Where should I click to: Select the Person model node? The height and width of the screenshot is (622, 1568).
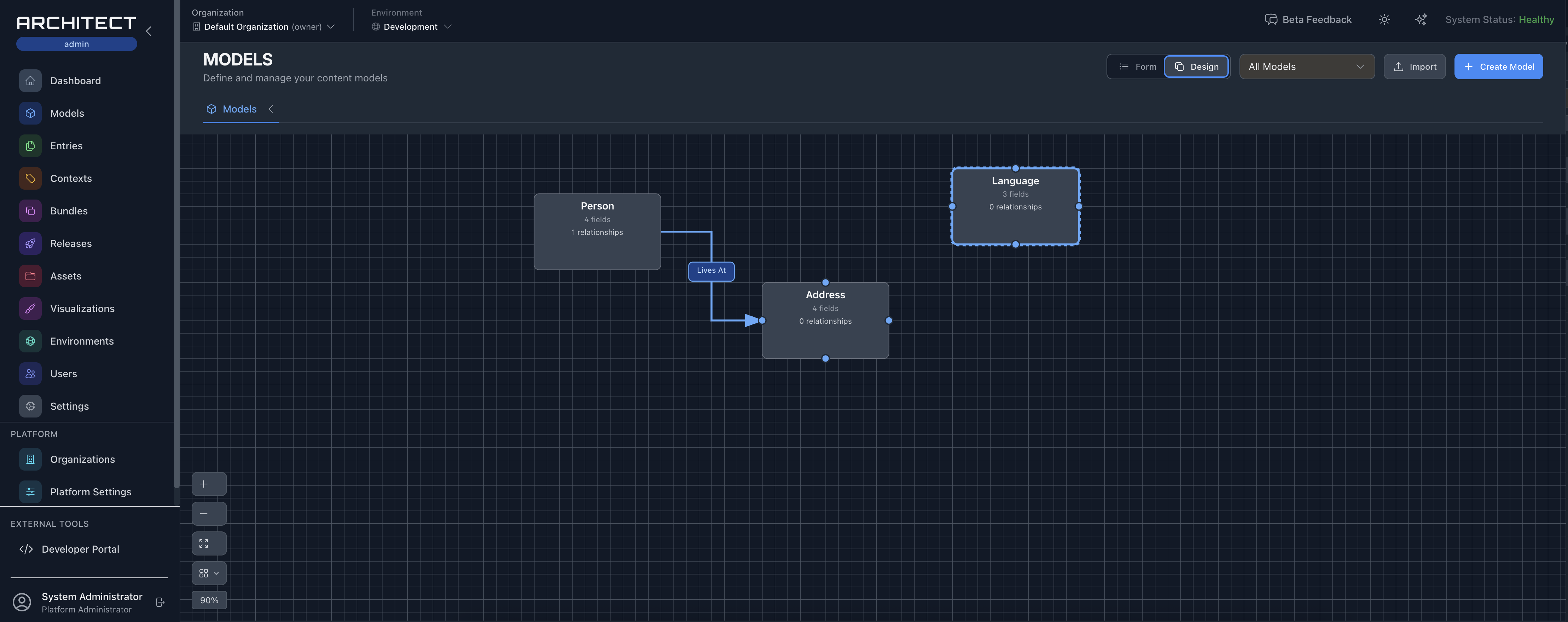597,231
